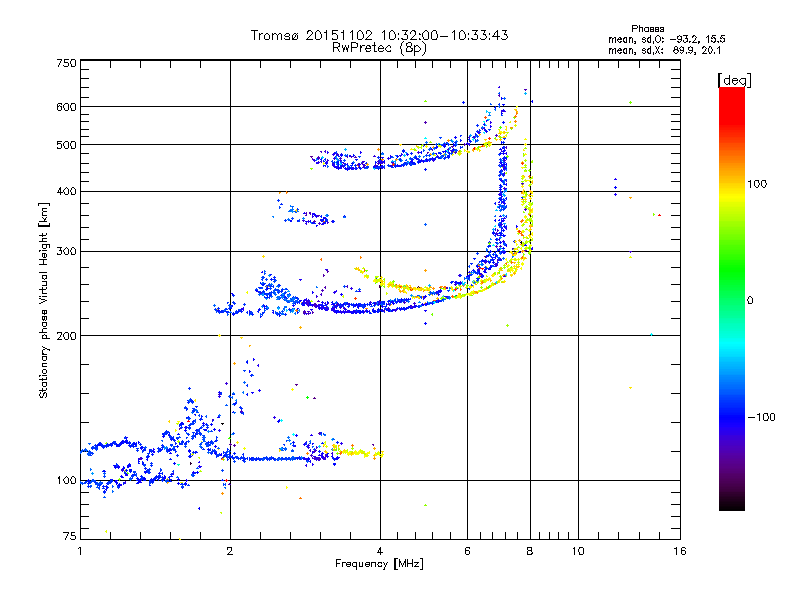Click the 'Frequency [MHz]' axis label
The width and height of the screenshot is (800, 600).
point(379,564)
